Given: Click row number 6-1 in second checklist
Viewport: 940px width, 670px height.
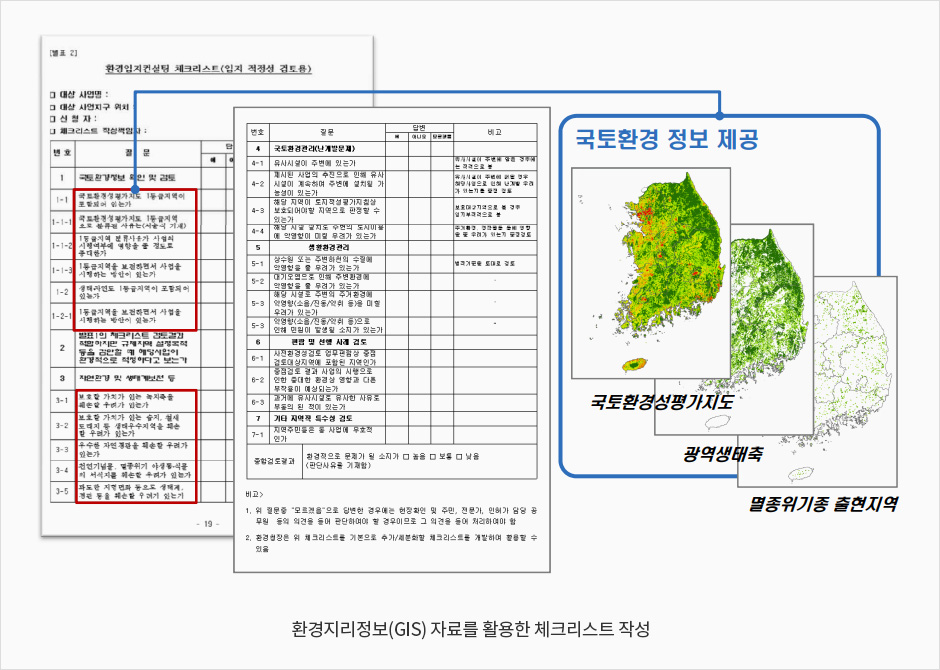Looking at the screenshot, I should tap(258, 358).
